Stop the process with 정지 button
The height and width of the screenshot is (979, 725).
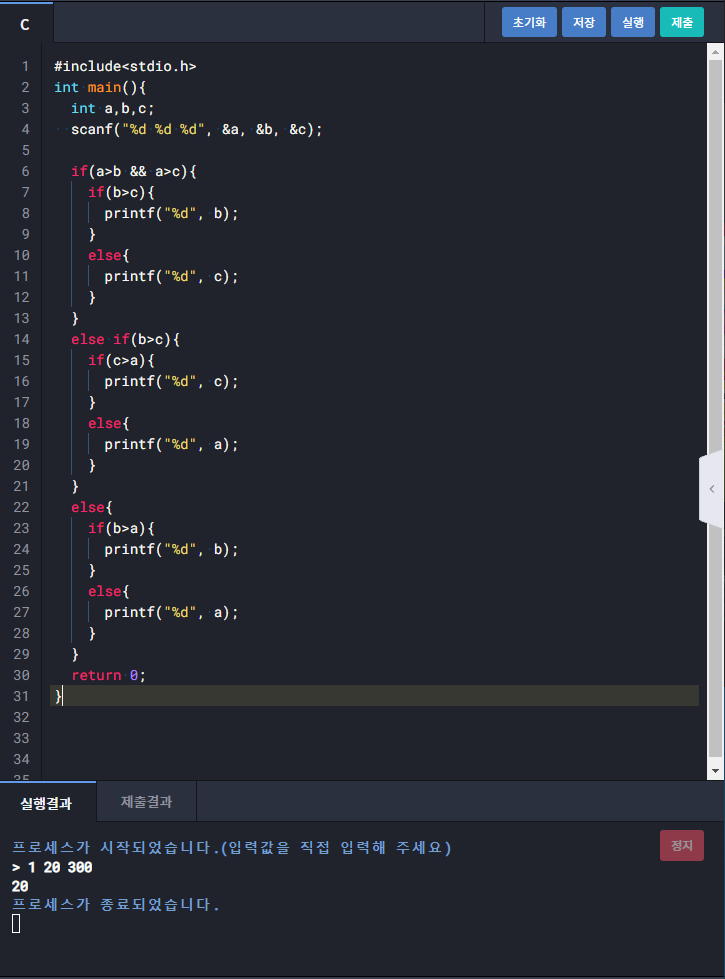pyautogui.click(x=681, y=845)
